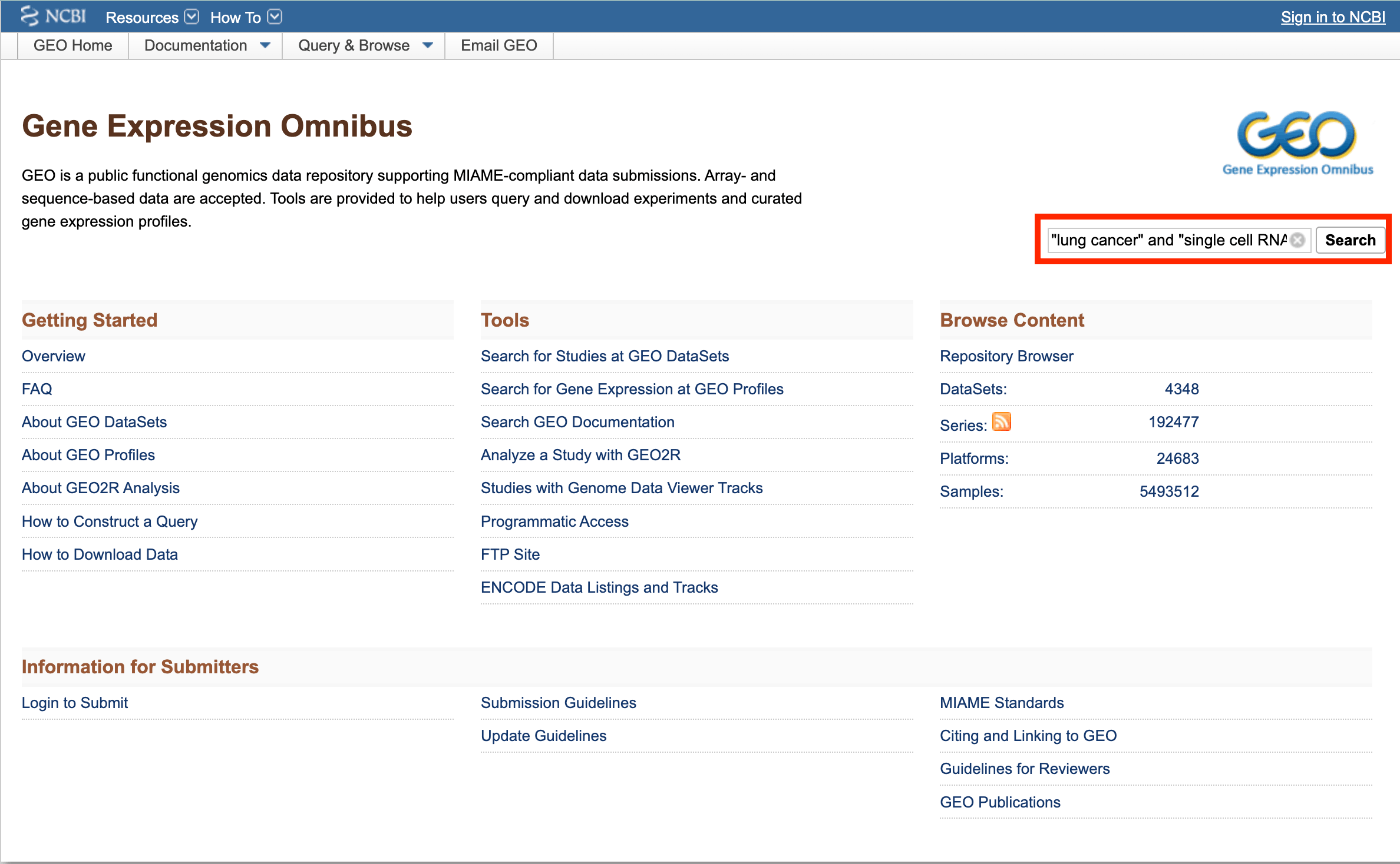The width and height of the screenshot is (1400, 864).
Task: Select Search for Gene Expression at GEO Profiles
Action: [632, 389]
